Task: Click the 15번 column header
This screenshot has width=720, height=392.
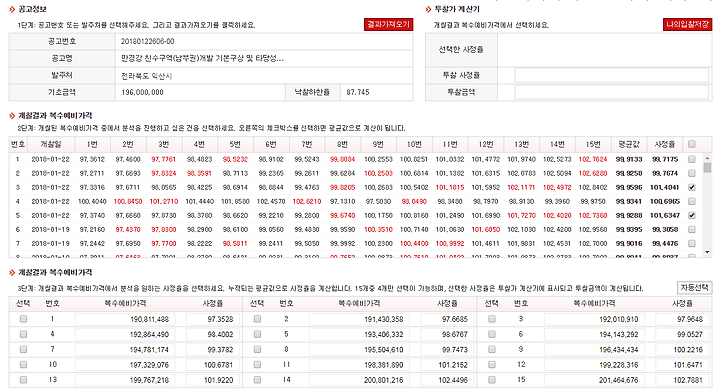Action: pyautogui.click(x=593, y=144)
